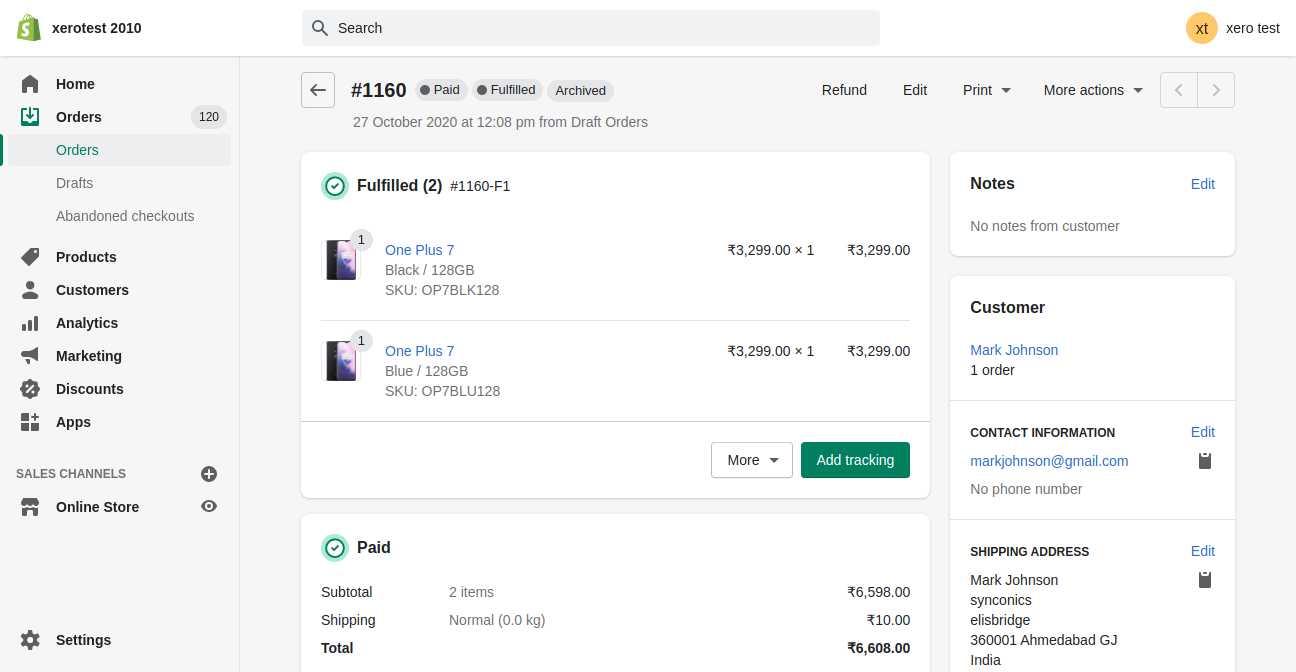Click the Shopify logo icon
The image size is (1296, 672).
28,28
